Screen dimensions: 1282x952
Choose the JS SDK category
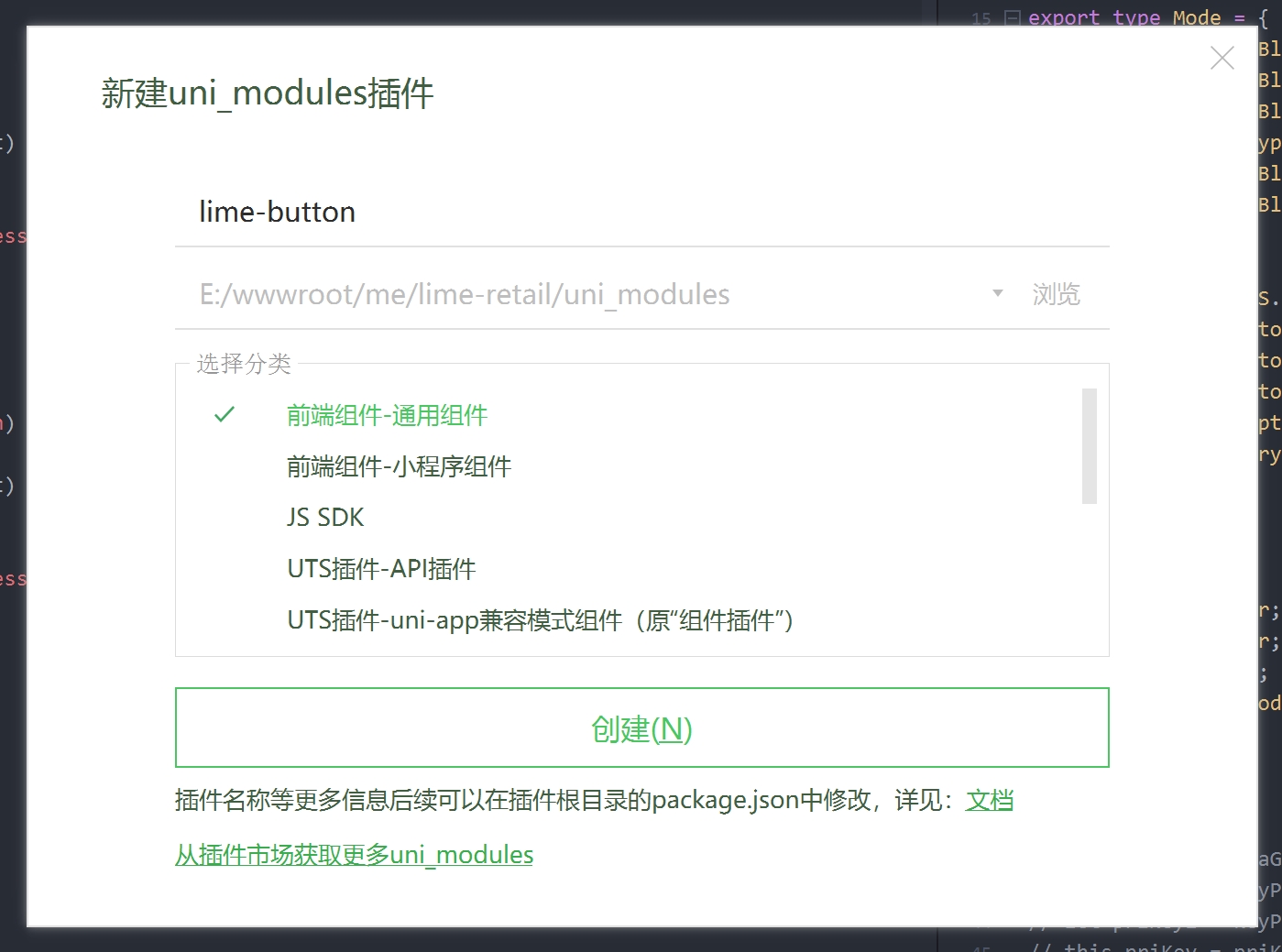(x=325, y=518)
